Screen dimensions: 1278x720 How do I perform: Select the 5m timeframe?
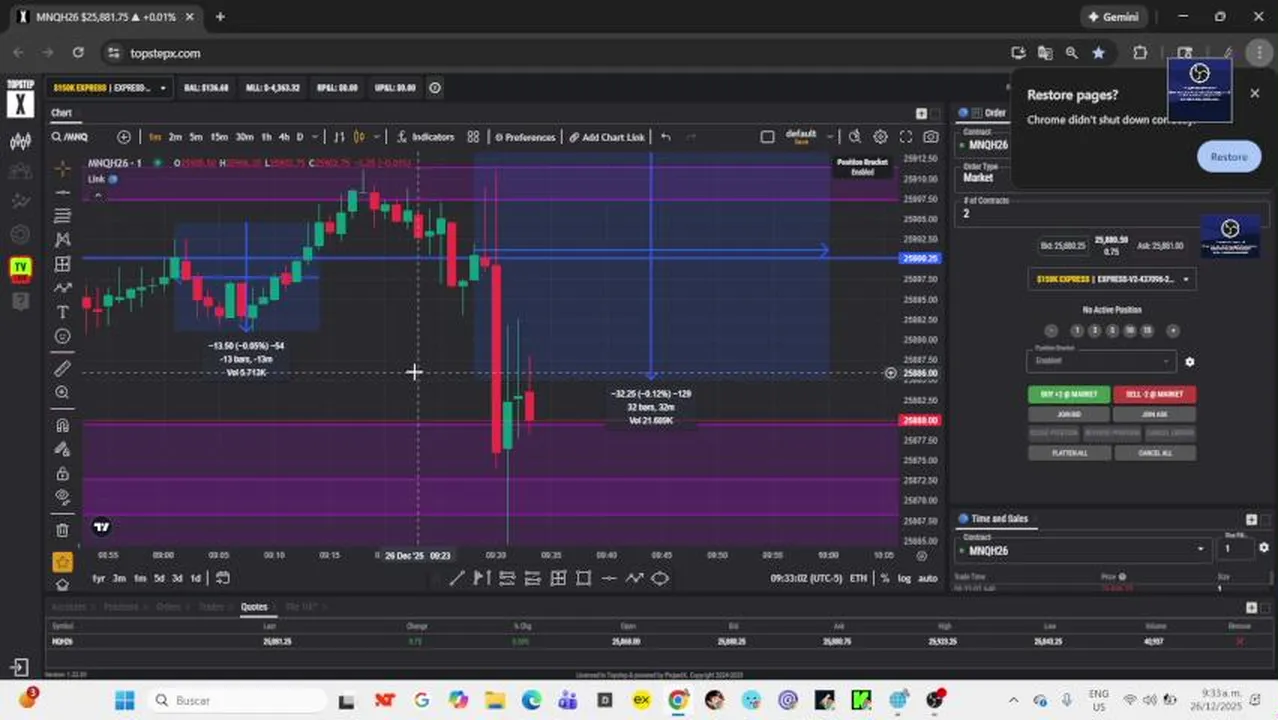coord(196,137)
